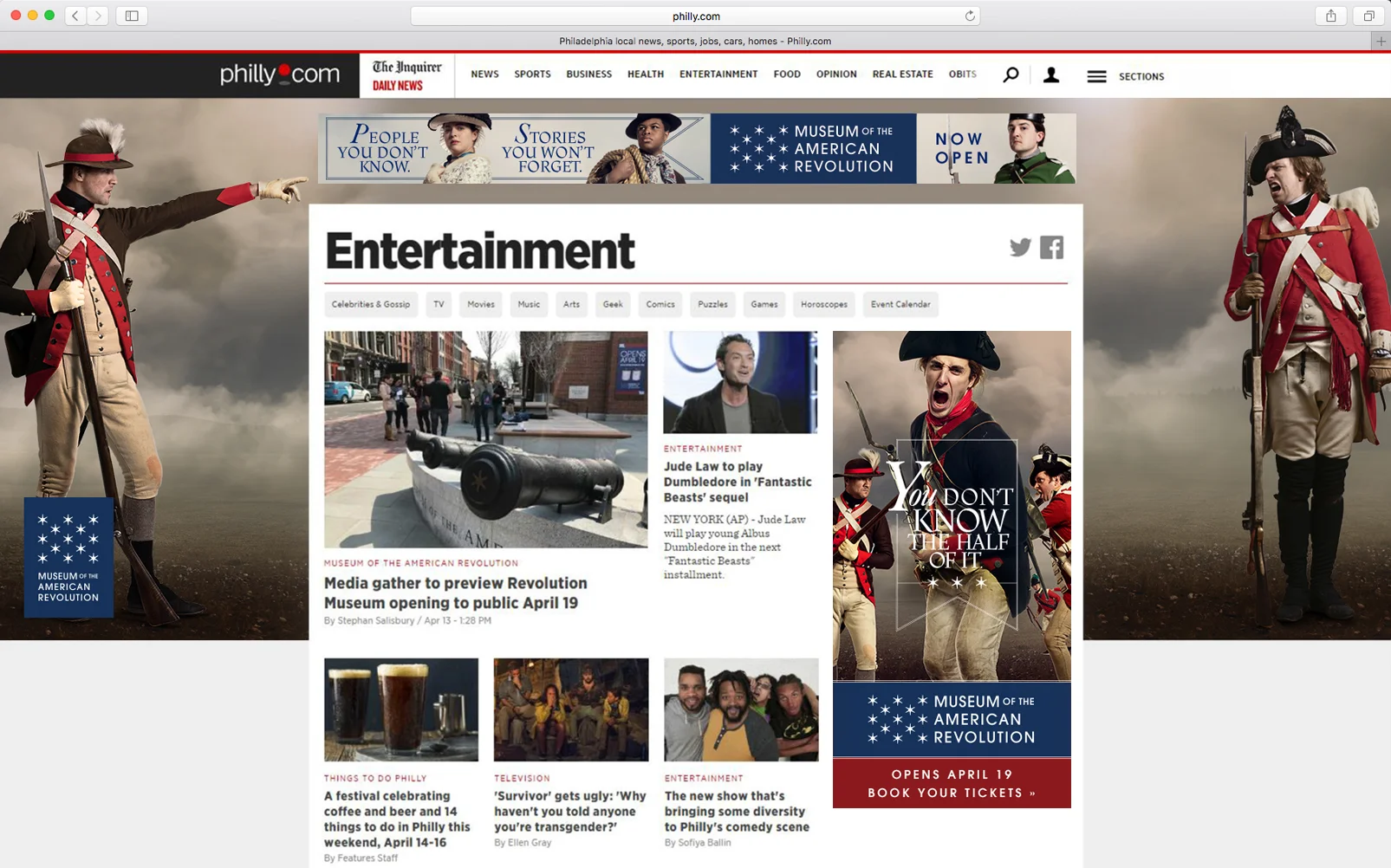Image resolution: width=1391 pixels, height=868 pixels.
Task: Select the TV subcategory pill
Action: click(x=439, y=304)
